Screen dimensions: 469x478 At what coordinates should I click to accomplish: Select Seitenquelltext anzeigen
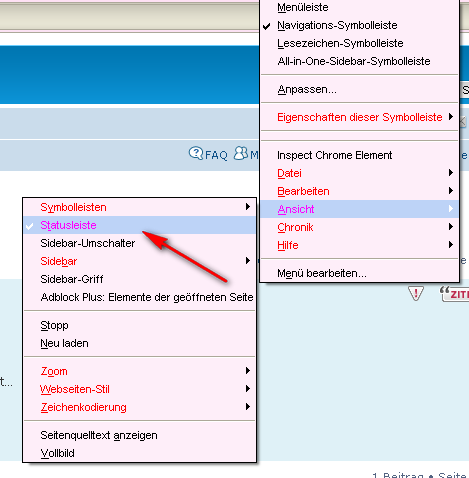coord(139,435)
